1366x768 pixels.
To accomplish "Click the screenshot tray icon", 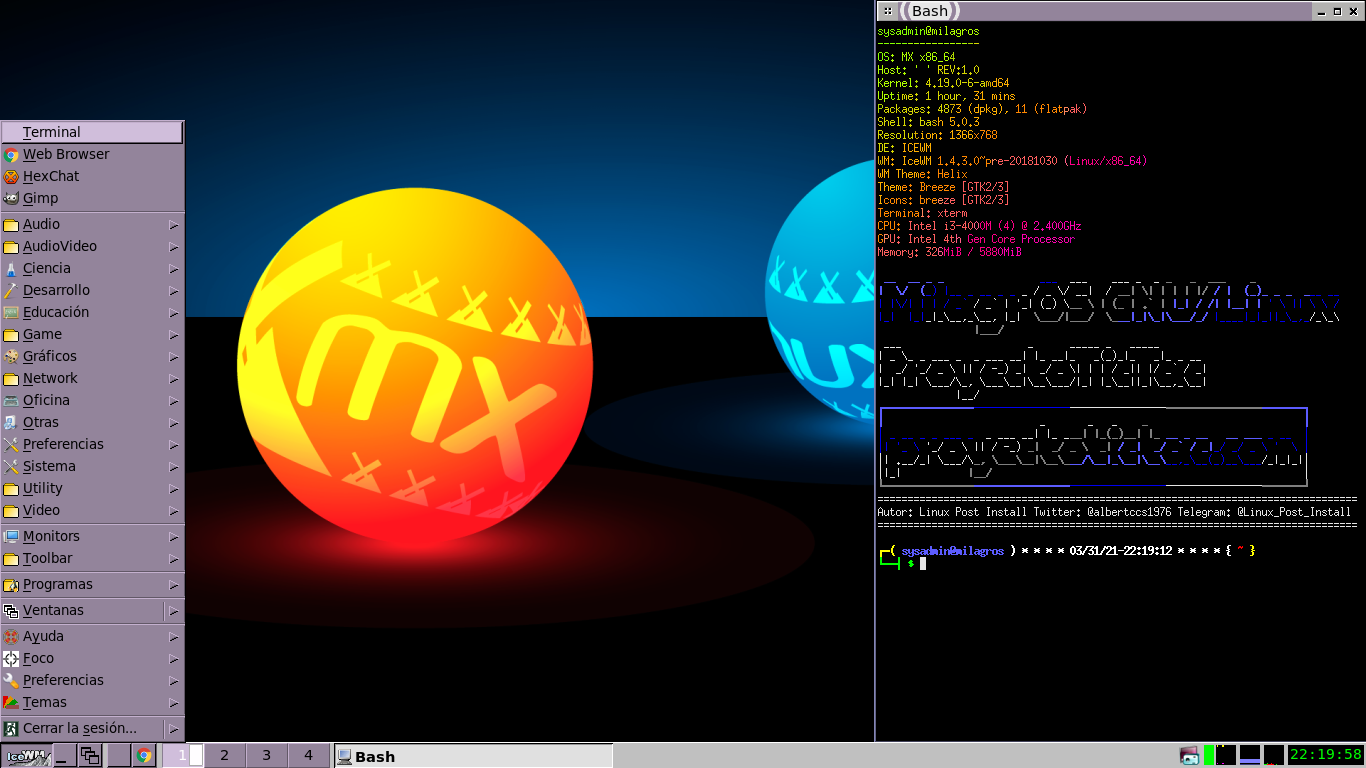I will (x=1189, y=756).
